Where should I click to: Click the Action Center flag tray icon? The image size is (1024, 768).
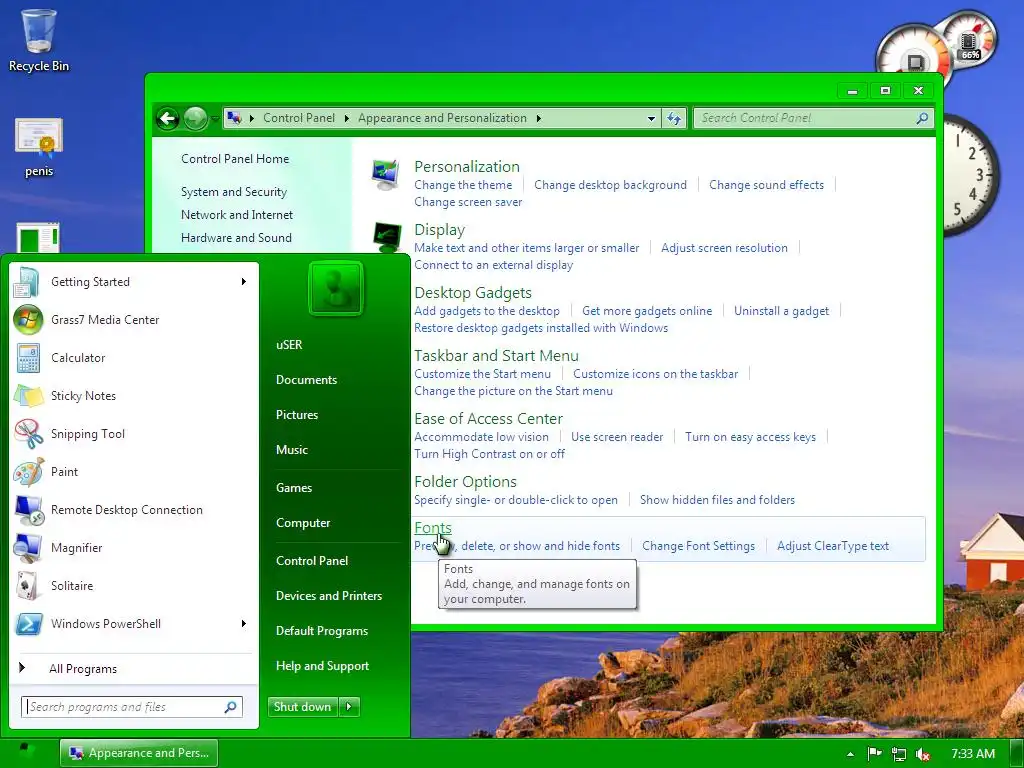pos(874,754)
